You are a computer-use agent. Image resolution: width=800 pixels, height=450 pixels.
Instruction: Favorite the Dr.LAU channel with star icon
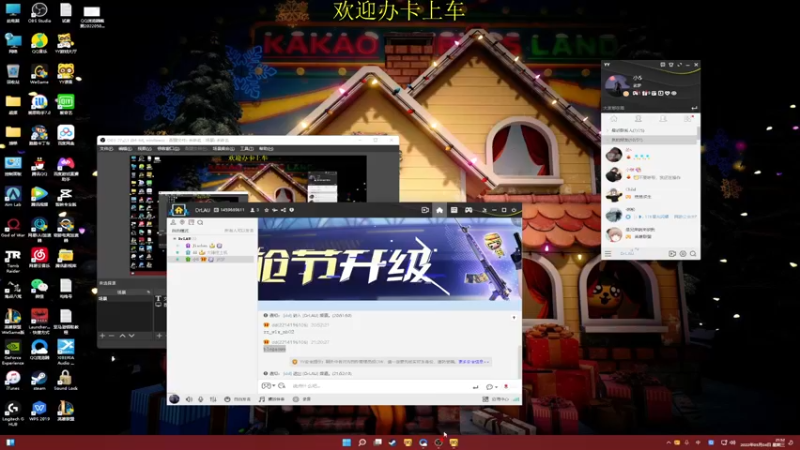click(266, 210)
